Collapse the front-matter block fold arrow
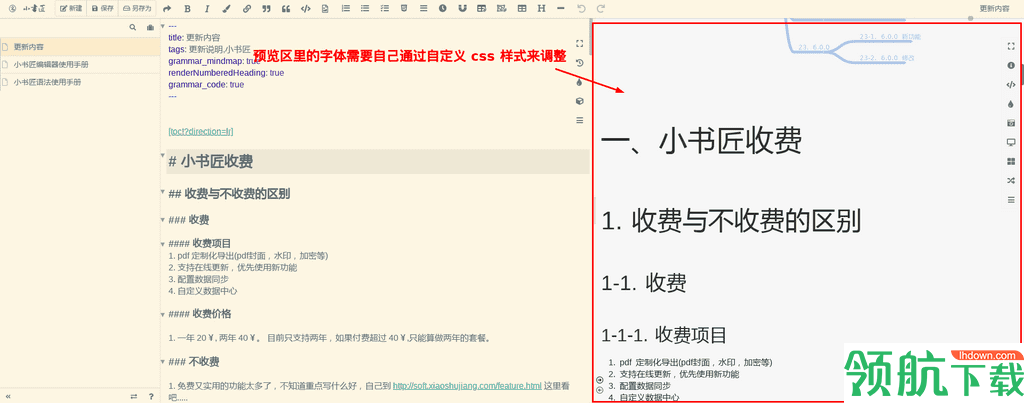1024x403 pixels. (x=163, y=25)
